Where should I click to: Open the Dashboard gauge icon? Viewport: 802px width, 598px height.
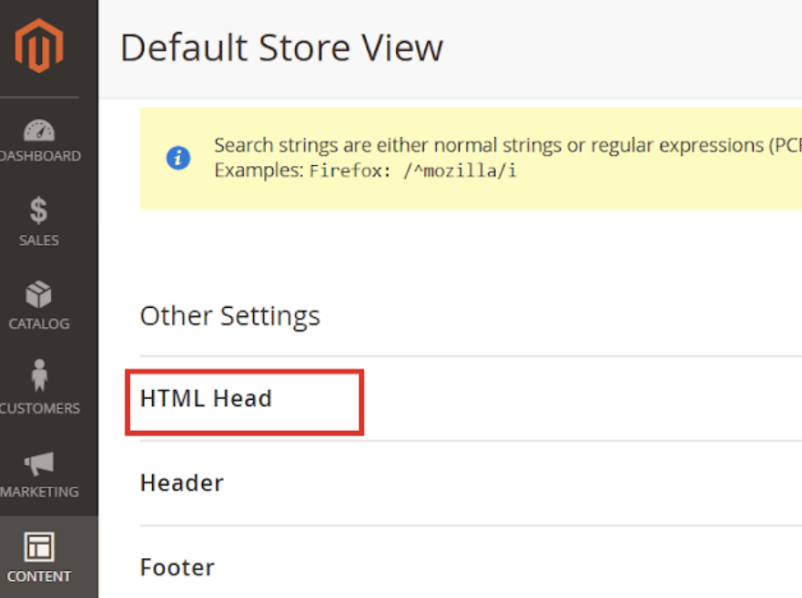click(39, 130)
